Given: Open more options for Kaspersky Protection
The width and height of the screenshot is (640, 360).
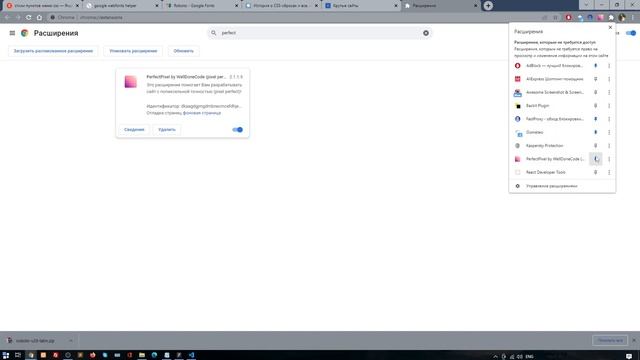Looking at the screenshot, I should (x=609, y=146).
